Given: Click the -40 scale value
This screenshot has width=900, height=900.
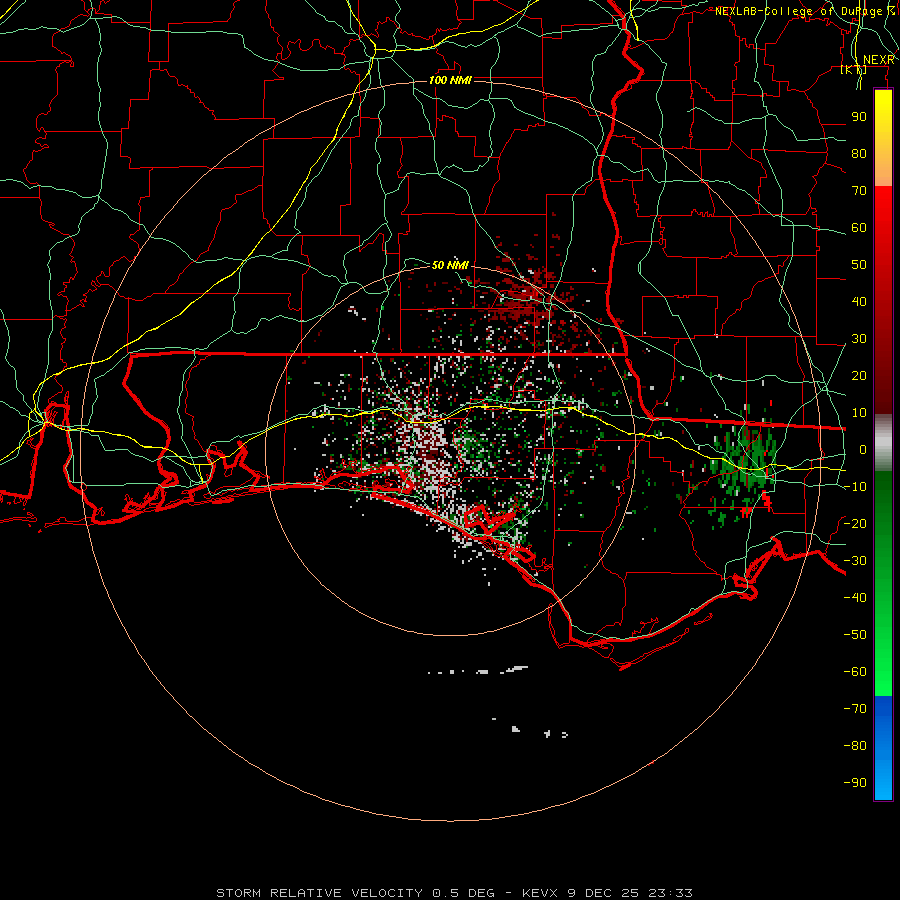Looking at the screenshot, I should pos(855,598).
